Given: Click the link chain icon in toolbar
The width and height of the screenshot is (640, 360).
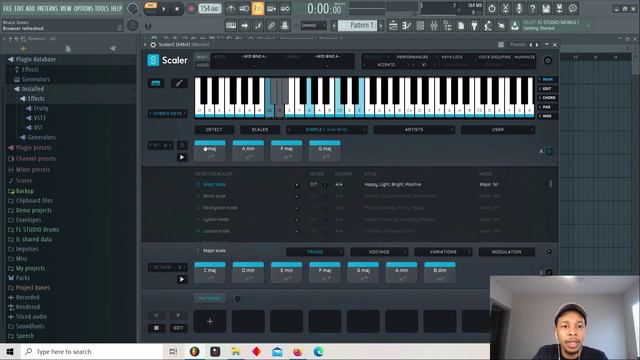Looking at the screenshot, I should click(x=271, y=26).
